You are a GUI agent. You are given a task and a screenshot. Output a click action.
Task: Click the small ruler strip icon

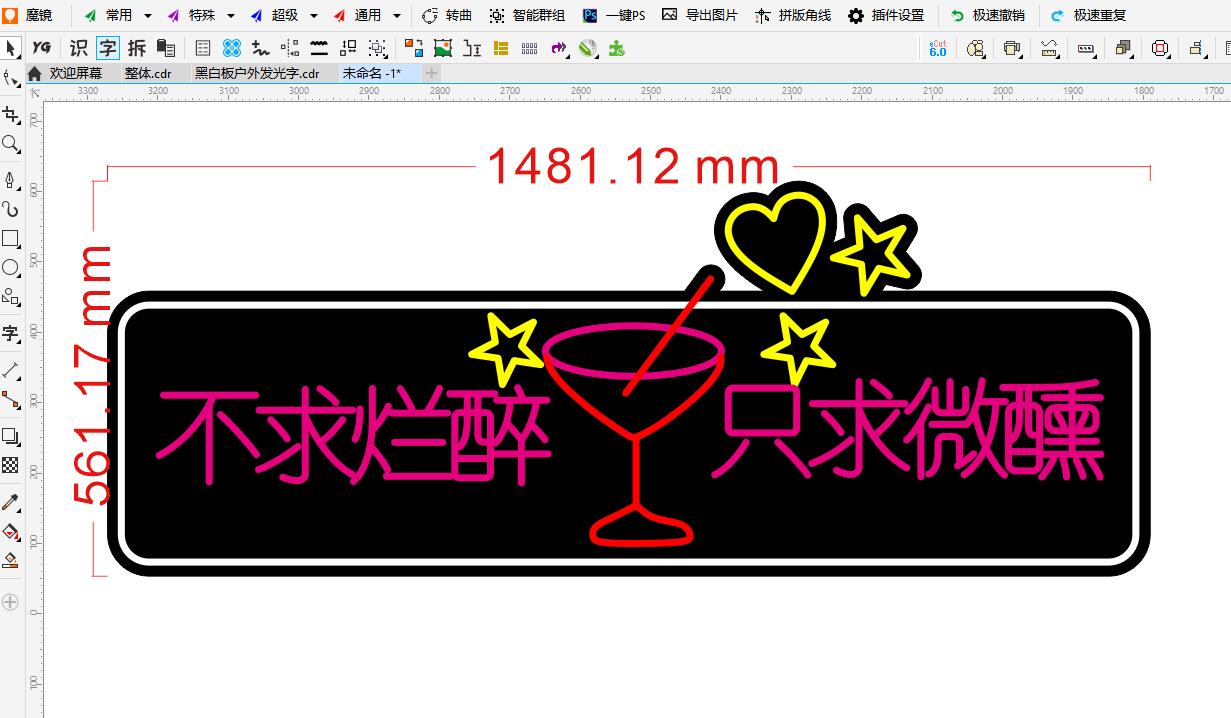click(1086, 47)
